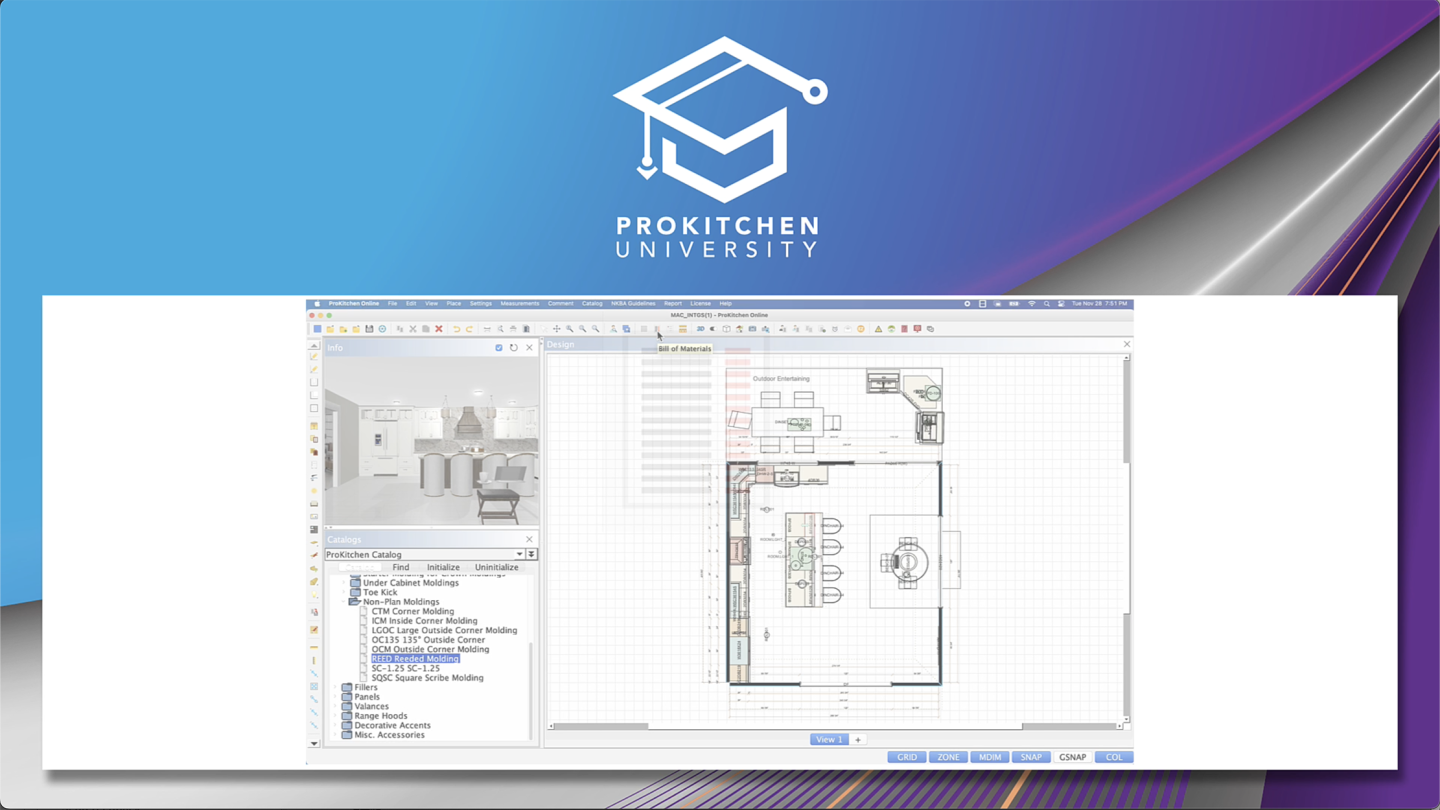Open the File menu
Viewport: 1440px width, 810px height.
pos(392,304)
